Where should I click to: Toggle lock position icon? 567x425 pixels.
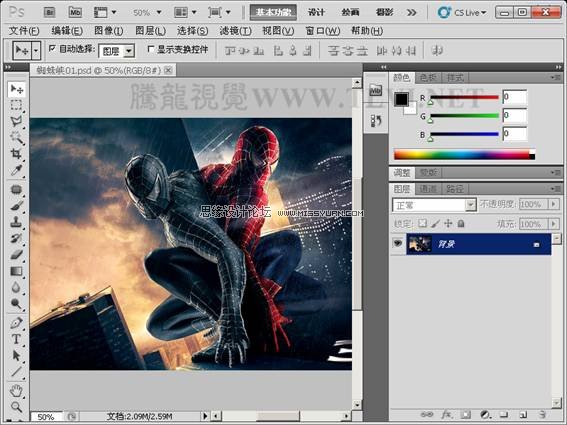pos(448,224)
